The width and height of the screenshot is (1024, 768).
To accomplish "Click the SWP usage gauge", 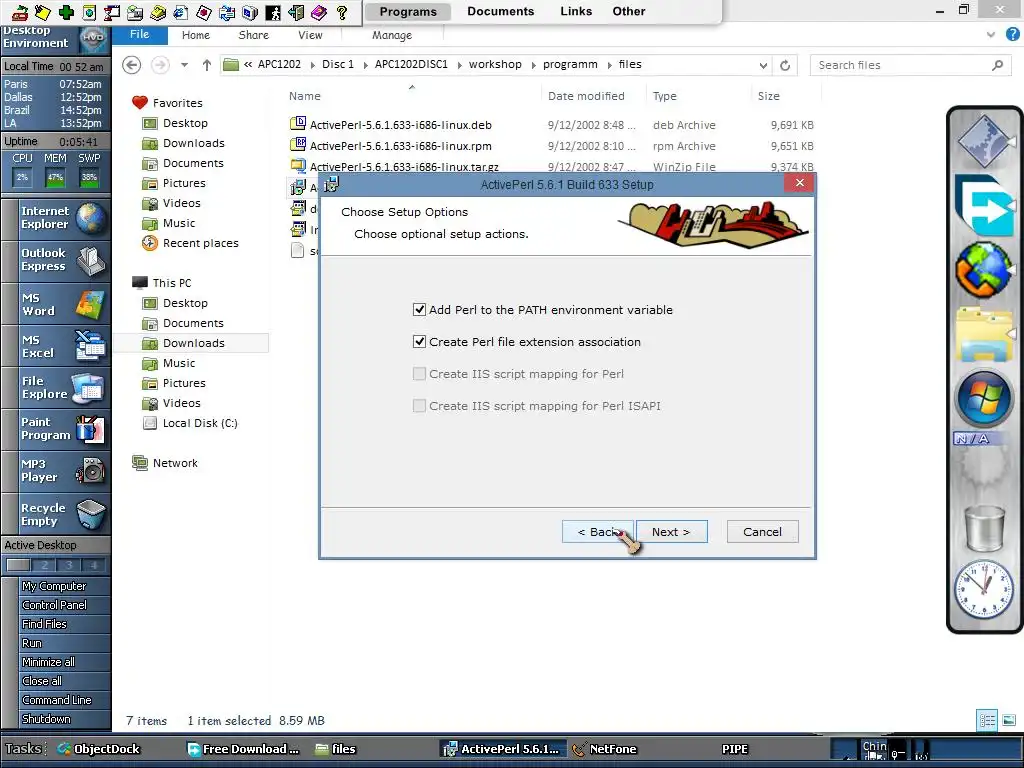I will pos(89,177).
